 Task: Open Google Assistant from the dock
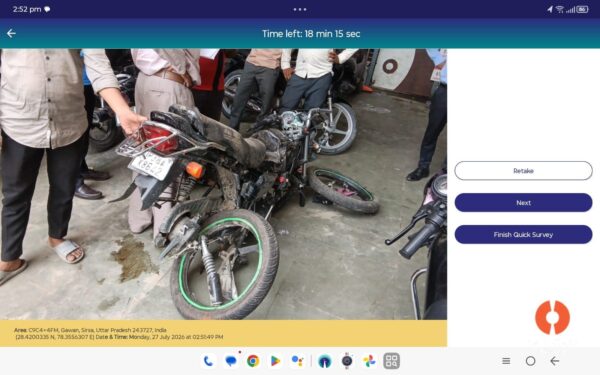[297, 361]
